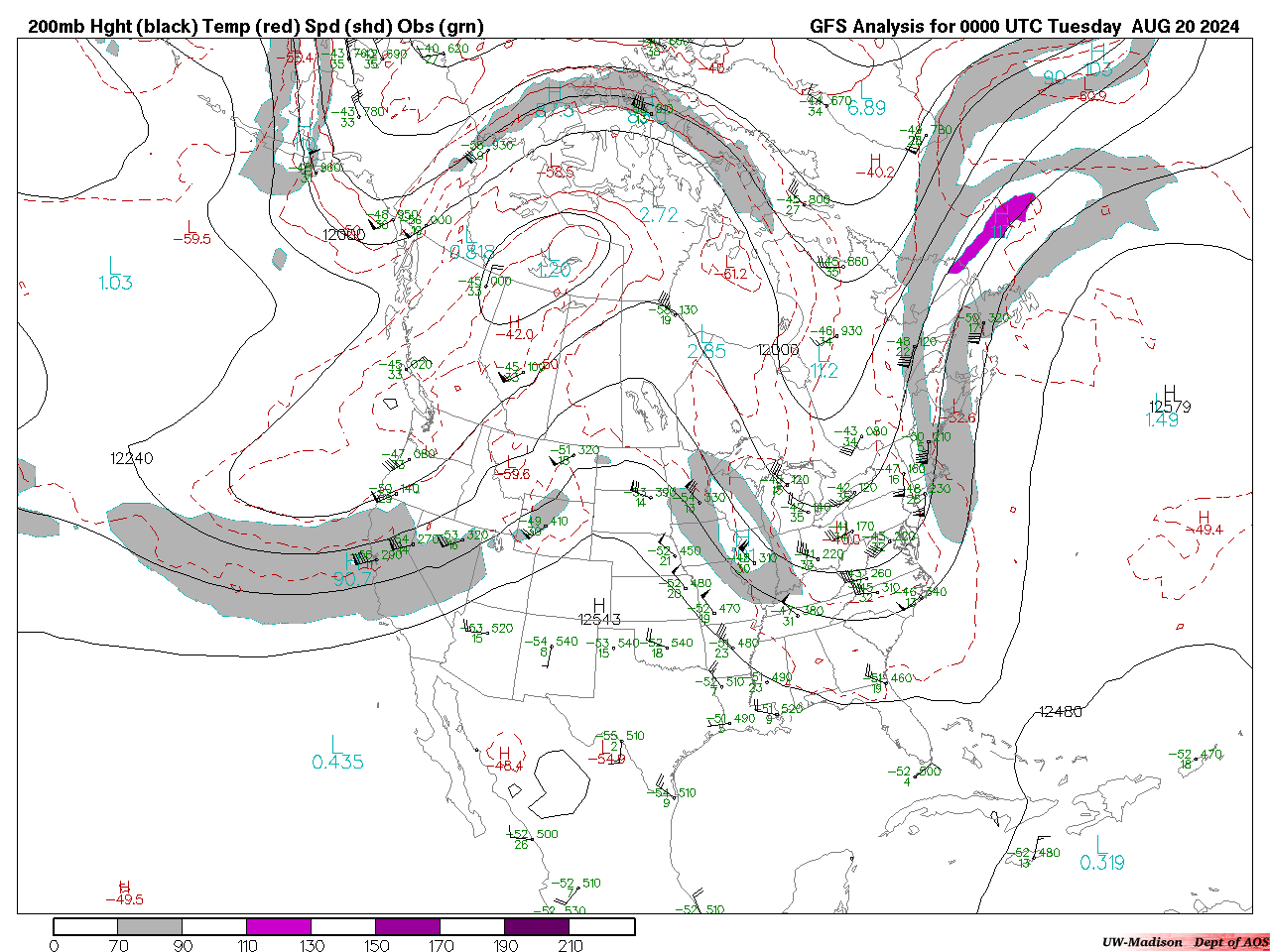Click the cyan '0.435' low label

[337, 763]
